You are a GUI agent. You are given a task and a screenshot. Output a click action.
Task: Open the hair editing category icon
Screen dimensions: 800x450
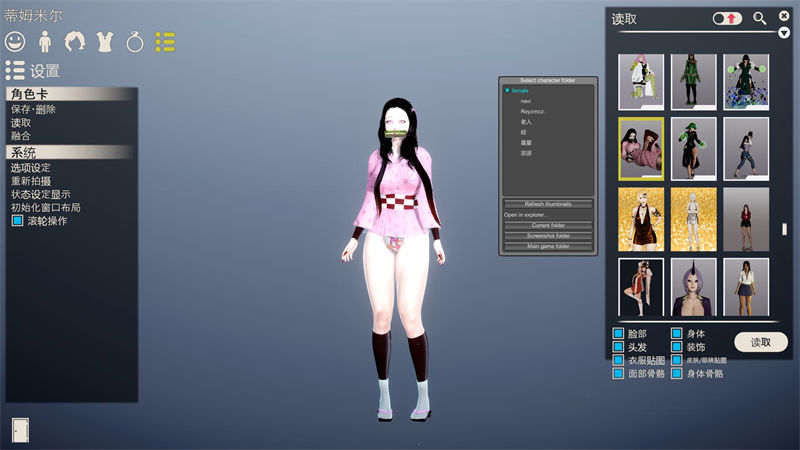[74, 42]
